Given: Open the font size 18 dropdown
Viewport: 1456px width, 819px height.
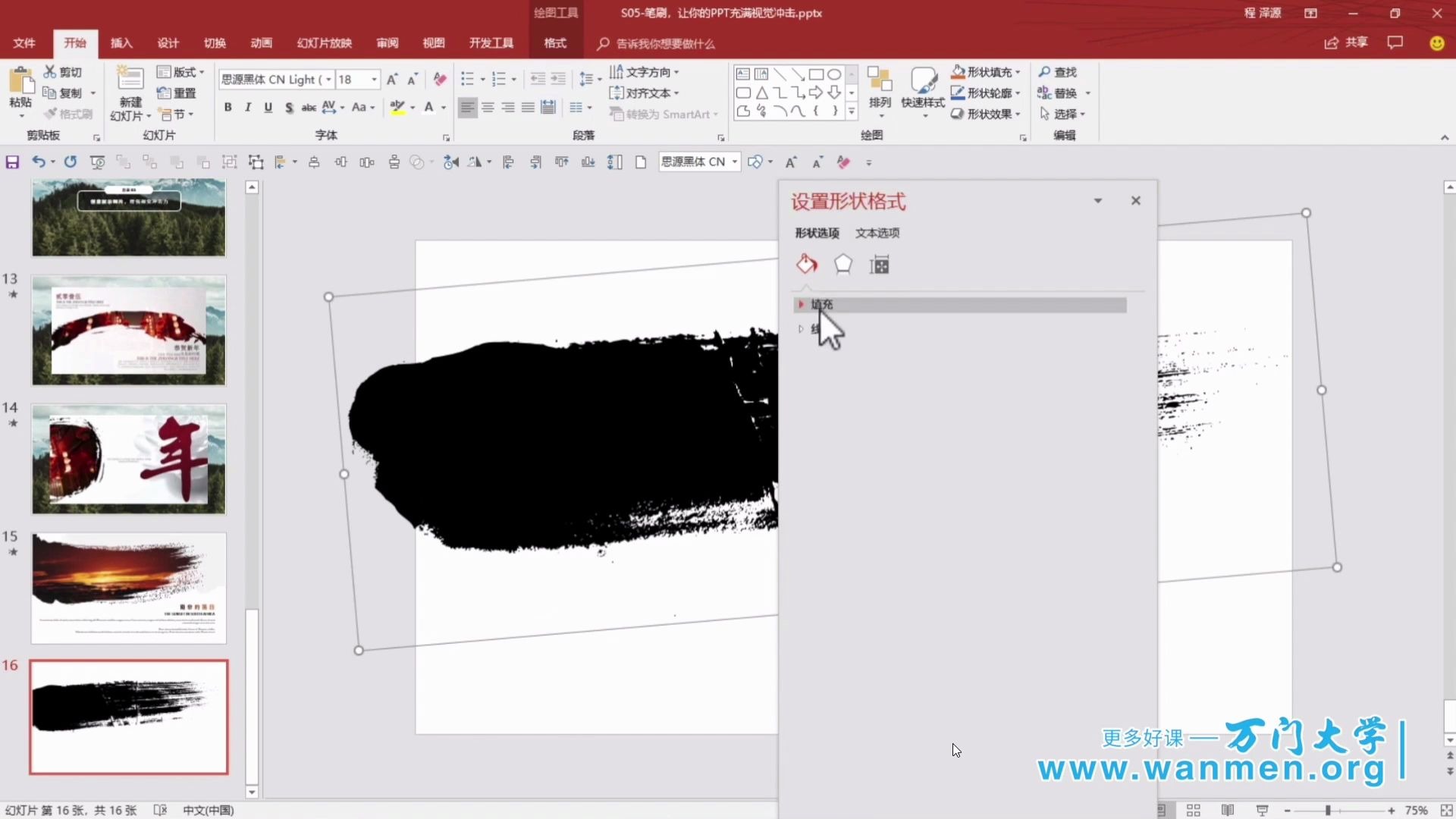Looking at the screenshot, I should (x=374, y=79).
